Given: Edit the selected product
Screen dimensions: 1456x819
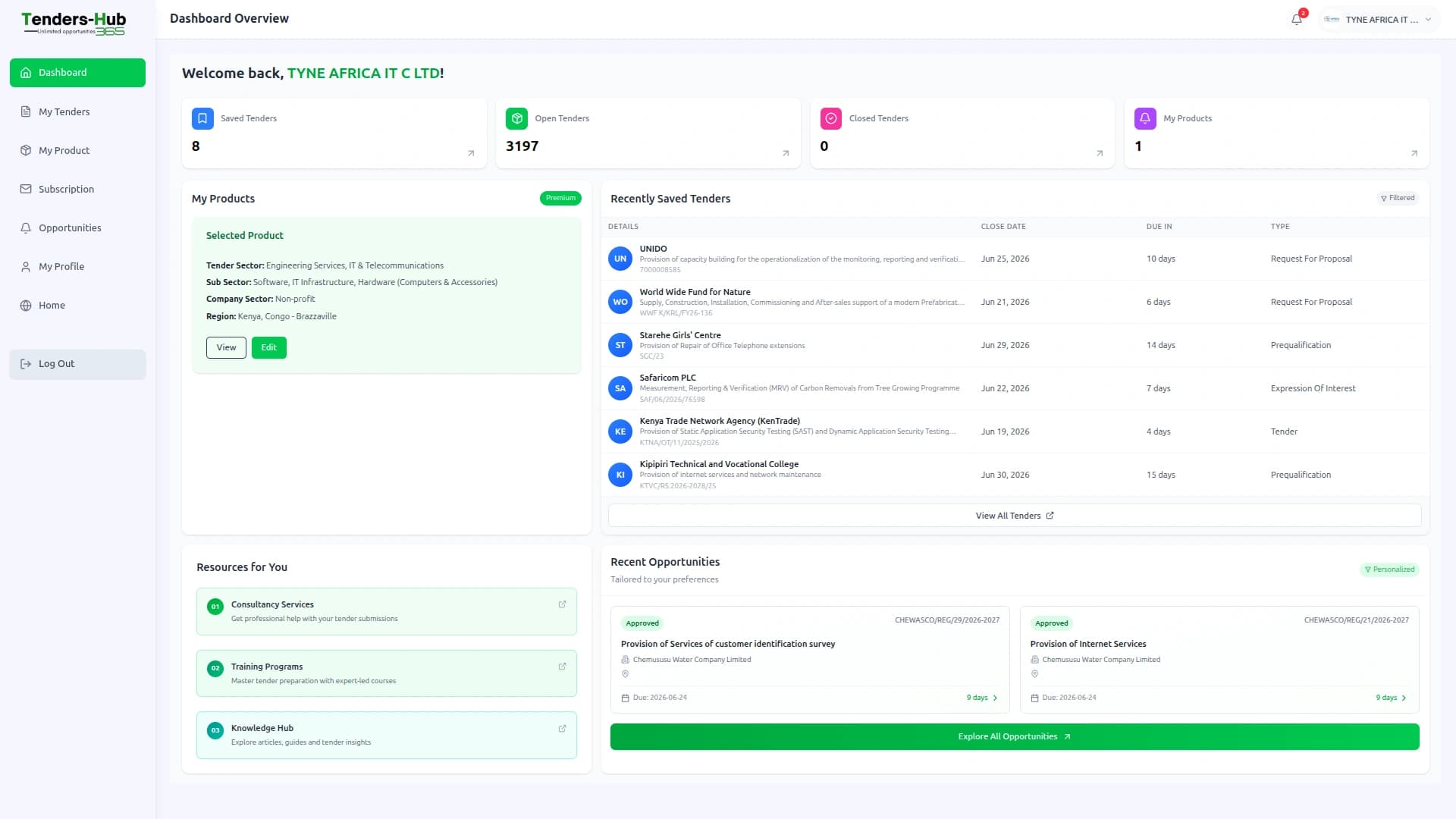Looking at the screenshot, I should click(268, 347).
